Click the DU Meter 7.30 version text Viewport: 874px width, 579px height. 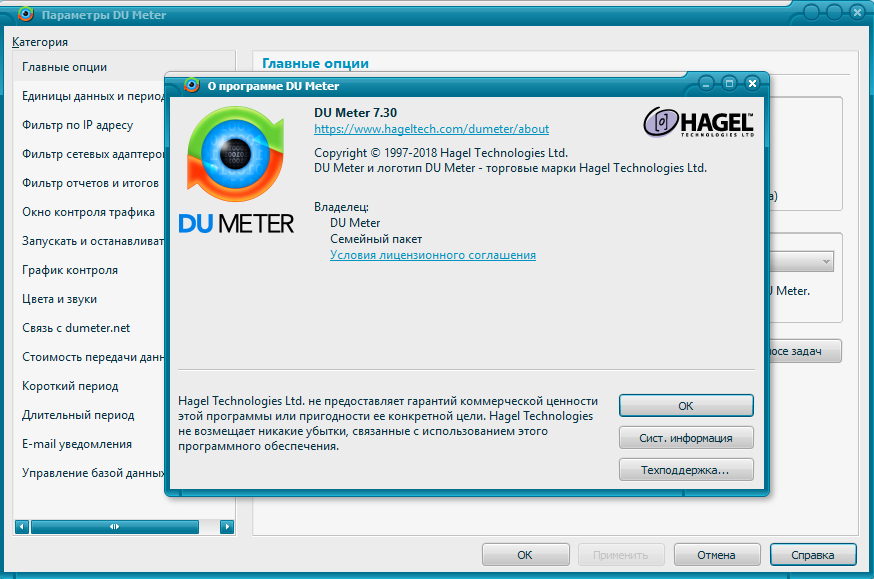[356, 113]
